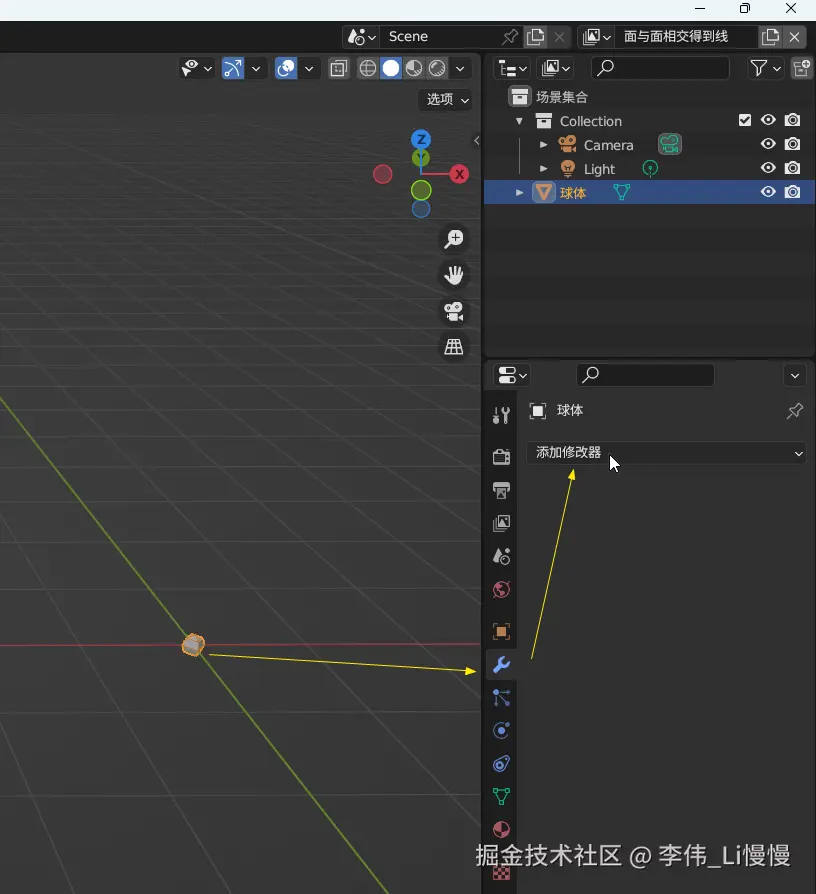Toggle X-ray display in viewport header

point(338,68)
